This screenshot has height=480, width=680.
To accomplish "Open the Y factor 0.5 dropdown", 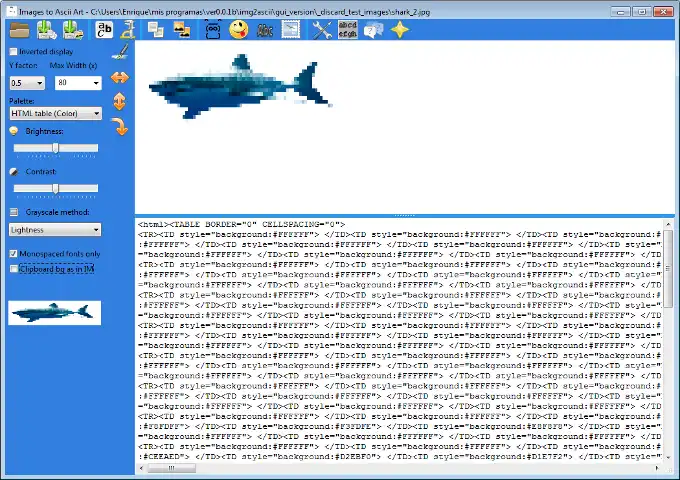I will [x=27, y=83].
